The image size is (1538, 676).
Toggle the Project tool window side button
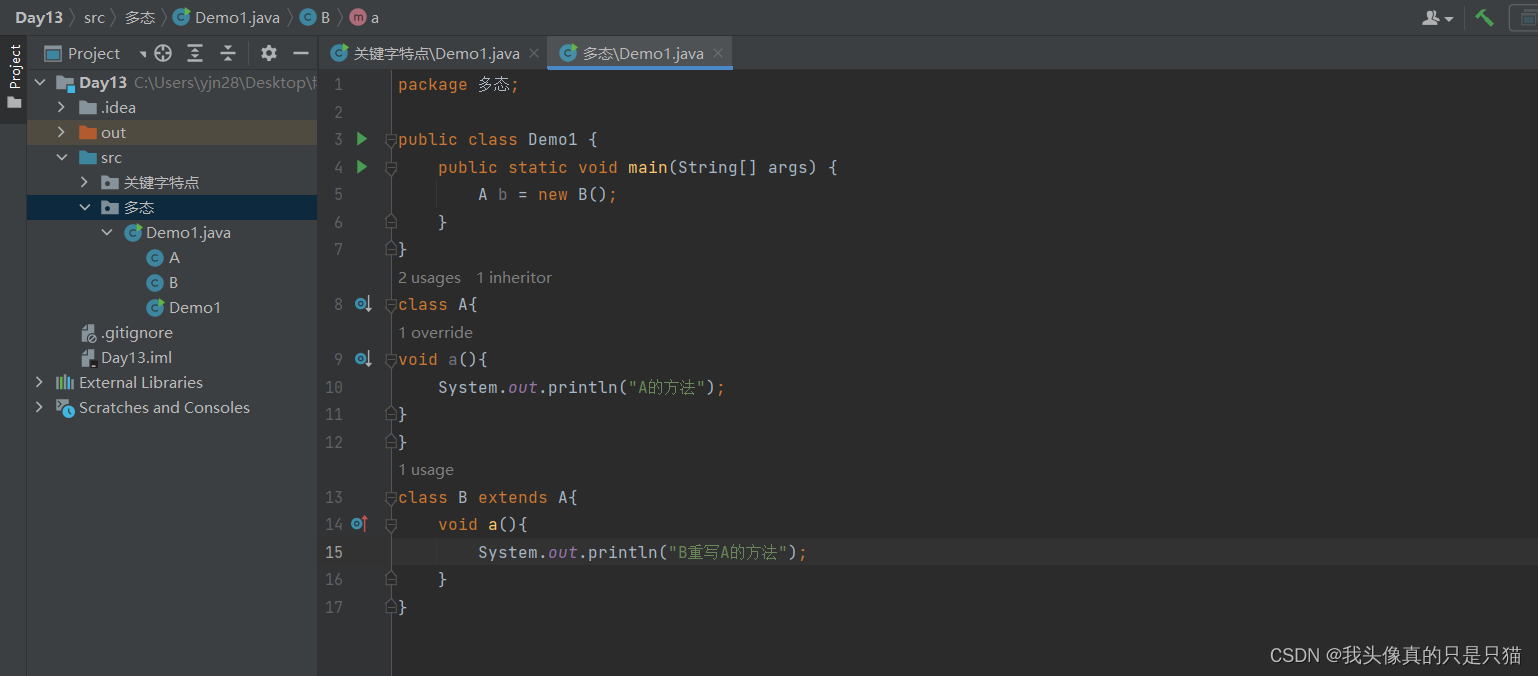point(14,78)
